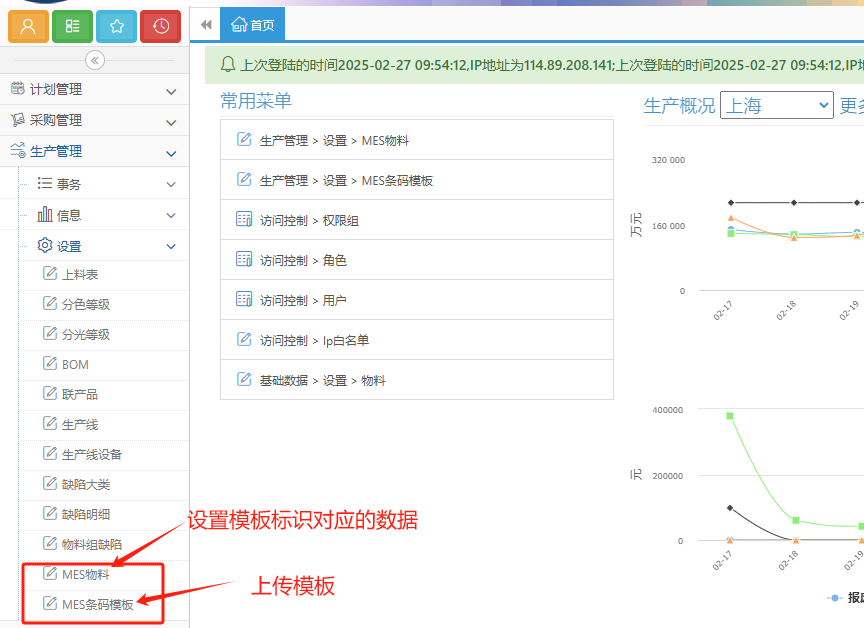Screen dimensions: 864x628
Task: Toggle the blue legend marker below lower chart
Action: (x=834, y=598)
